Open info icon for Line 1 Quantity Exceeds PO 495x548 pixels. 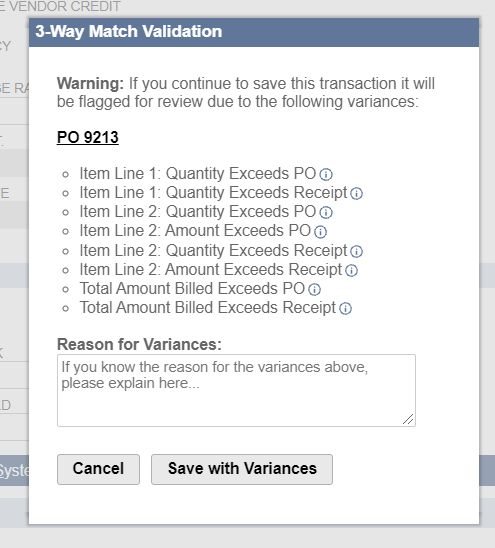(x=326, y=174)
